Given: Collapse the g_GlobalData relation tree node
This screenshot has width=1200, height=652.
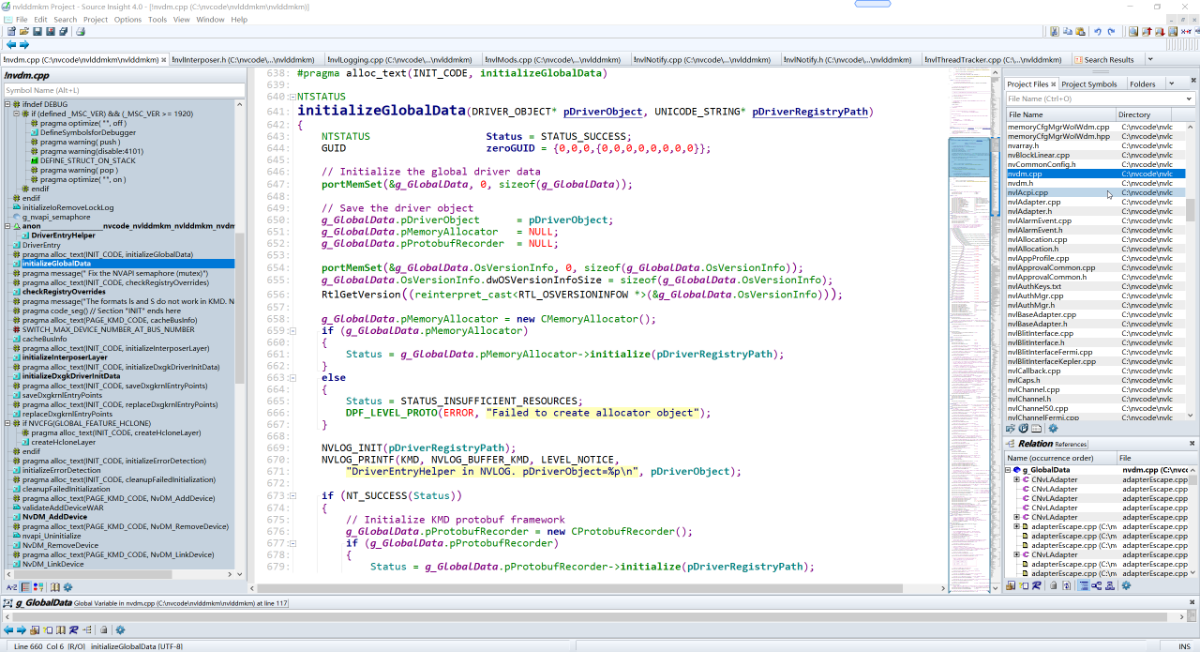Looking at the screenshot, I should pos(1008,470).
